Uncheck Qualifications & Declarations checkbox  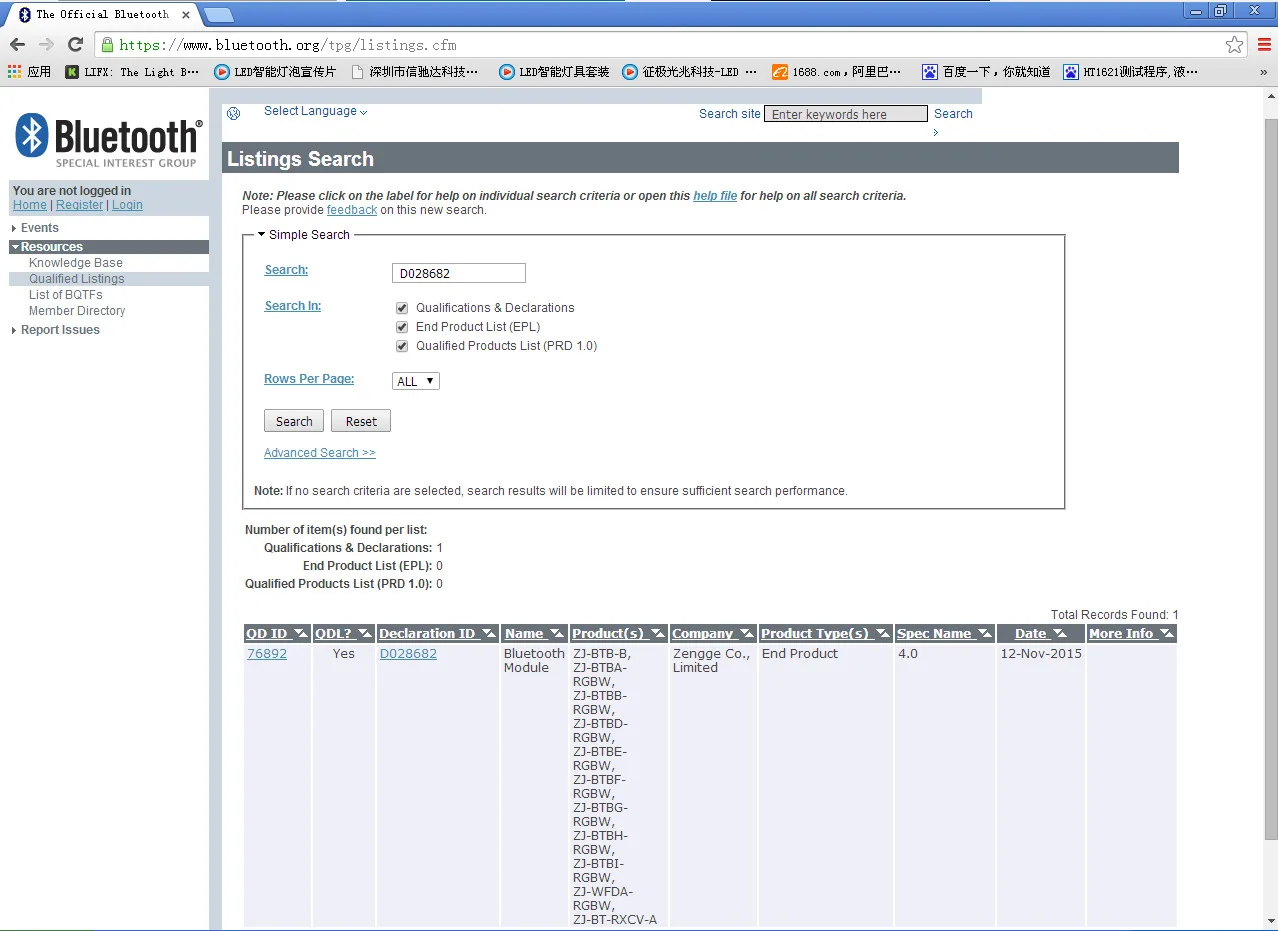(402, 308)
